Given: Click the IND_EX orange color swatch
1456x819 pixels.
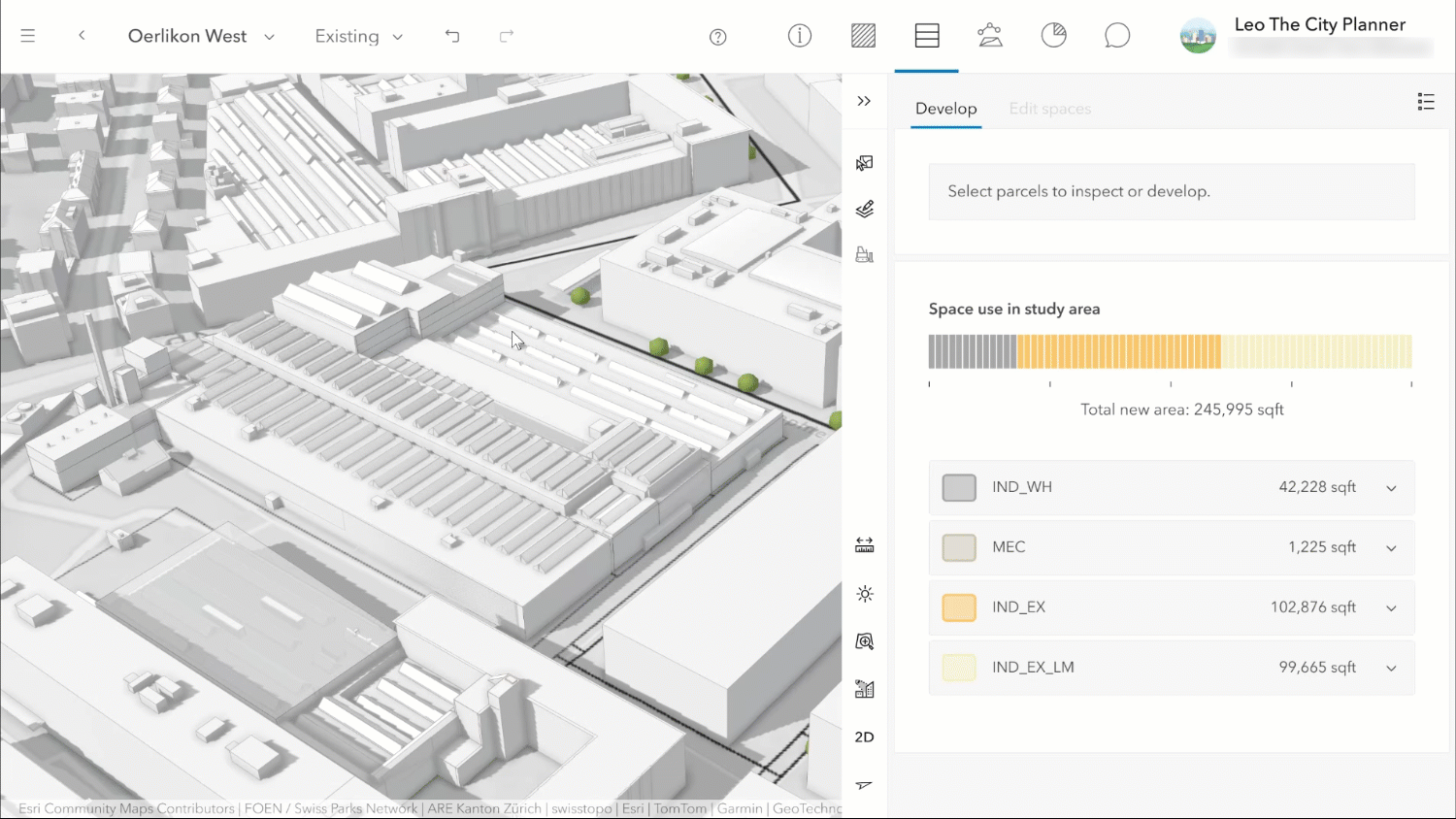Looking at the screenshot, I should [x=958, y=607].
